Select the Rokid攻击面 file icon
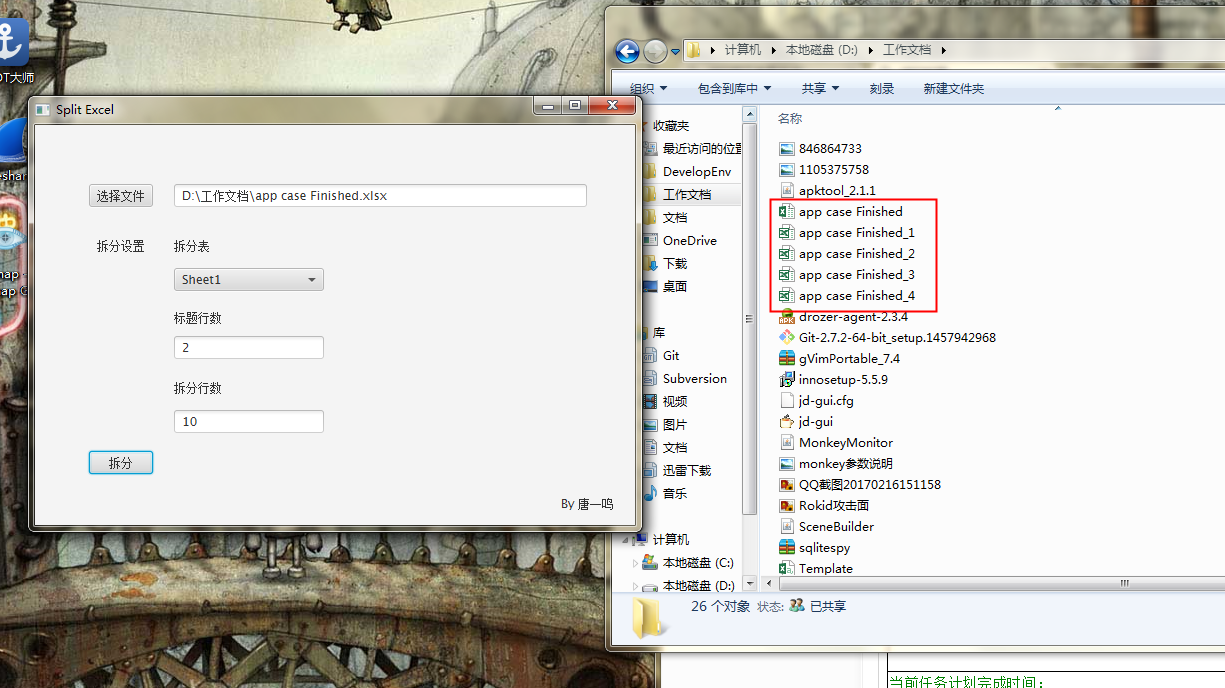Screen dimensions: 1225x688 (787, 506)
